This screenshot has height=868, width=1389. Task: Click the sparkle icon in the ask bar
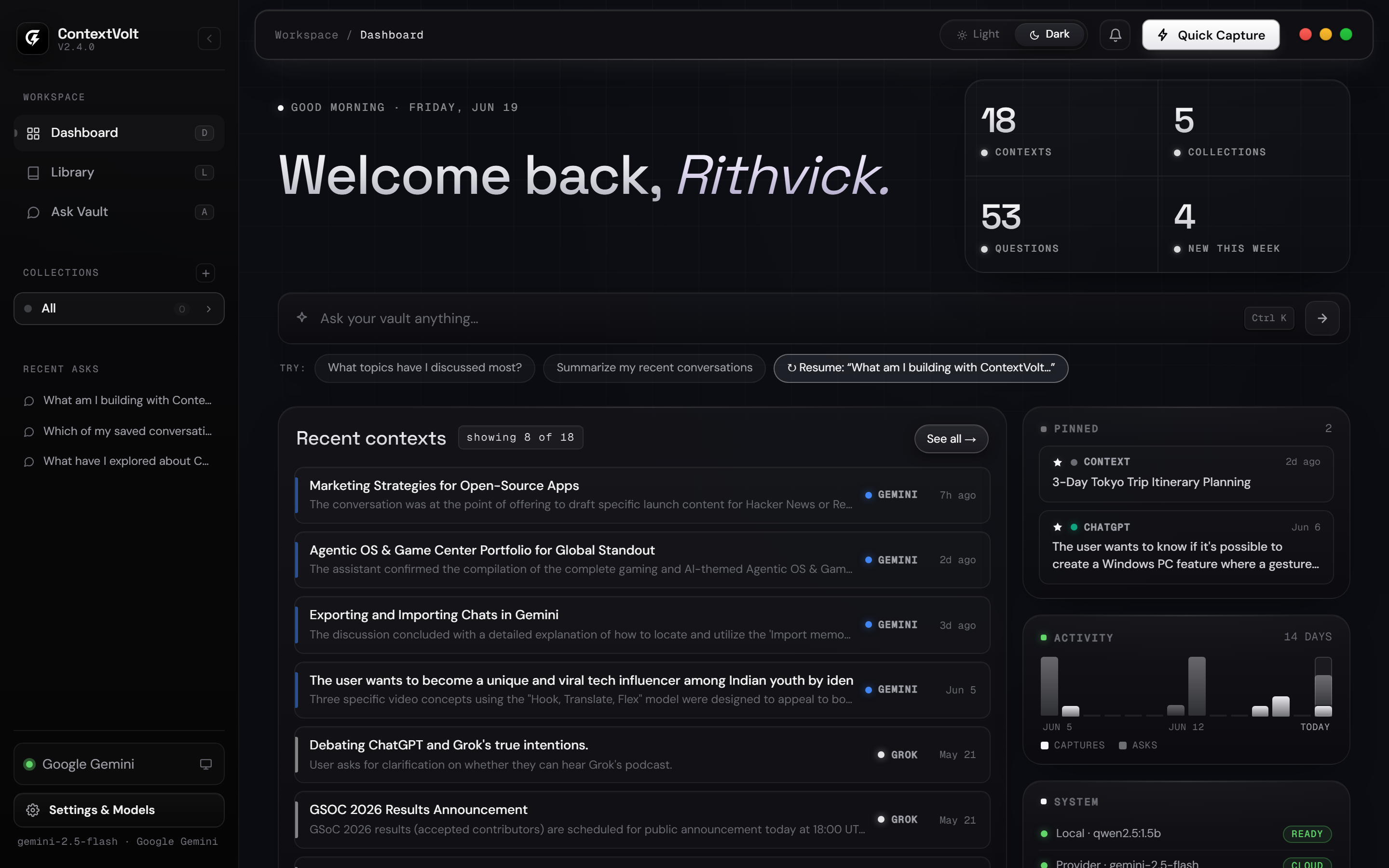302,317
